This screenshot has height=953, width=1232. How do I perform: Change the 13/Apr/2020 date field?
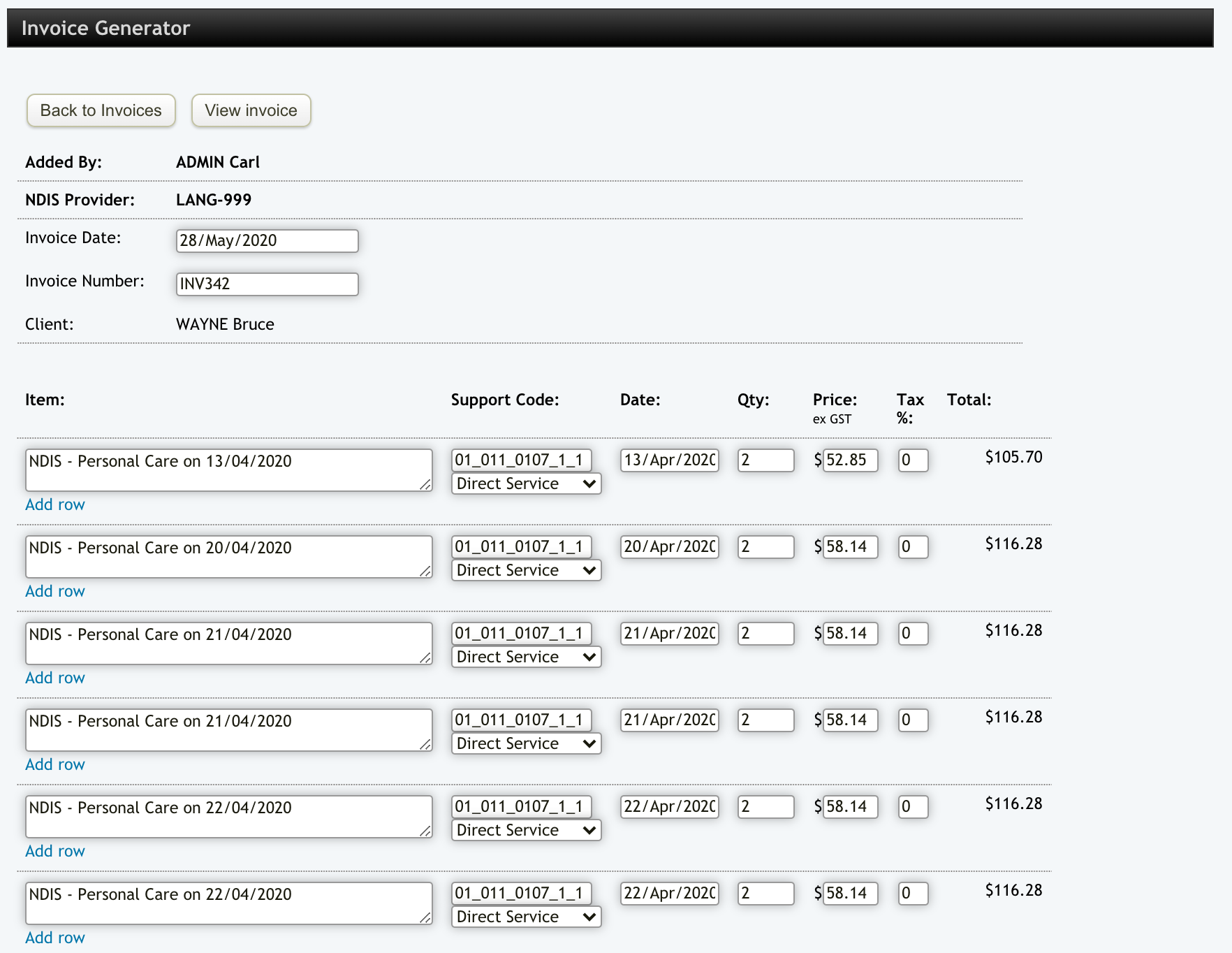pyautogui.click(x=670, y=460)
